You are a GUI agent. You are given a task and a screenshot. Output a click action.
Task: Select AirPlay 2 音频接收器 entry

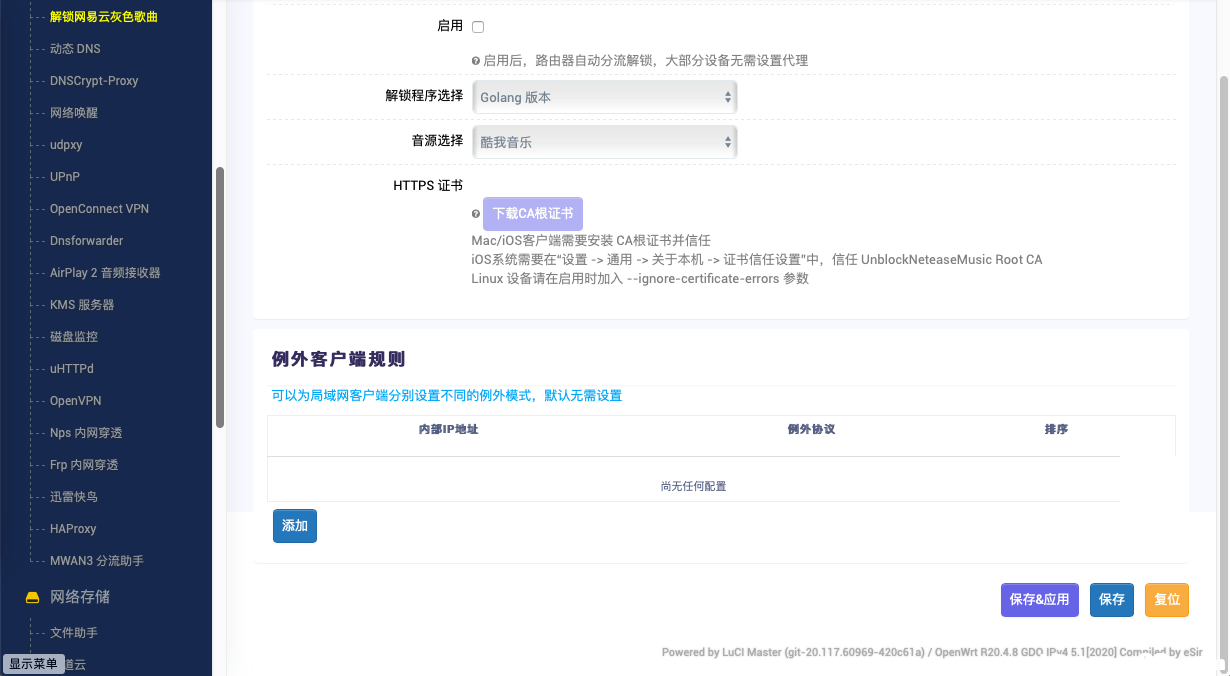(105, 273)
